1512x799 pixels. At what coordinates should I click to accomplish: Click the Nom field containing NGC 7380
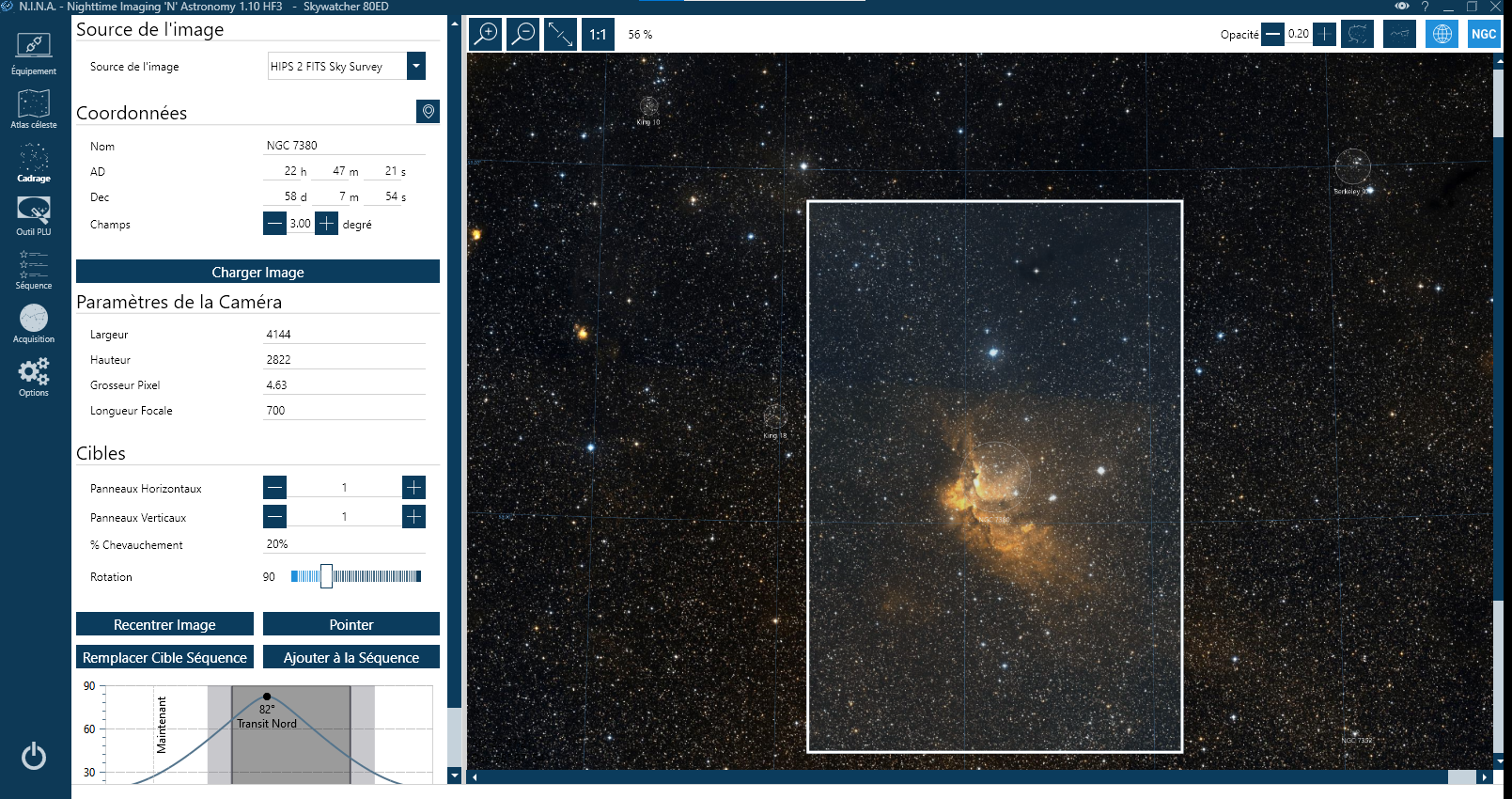click(x=345, y=146)
